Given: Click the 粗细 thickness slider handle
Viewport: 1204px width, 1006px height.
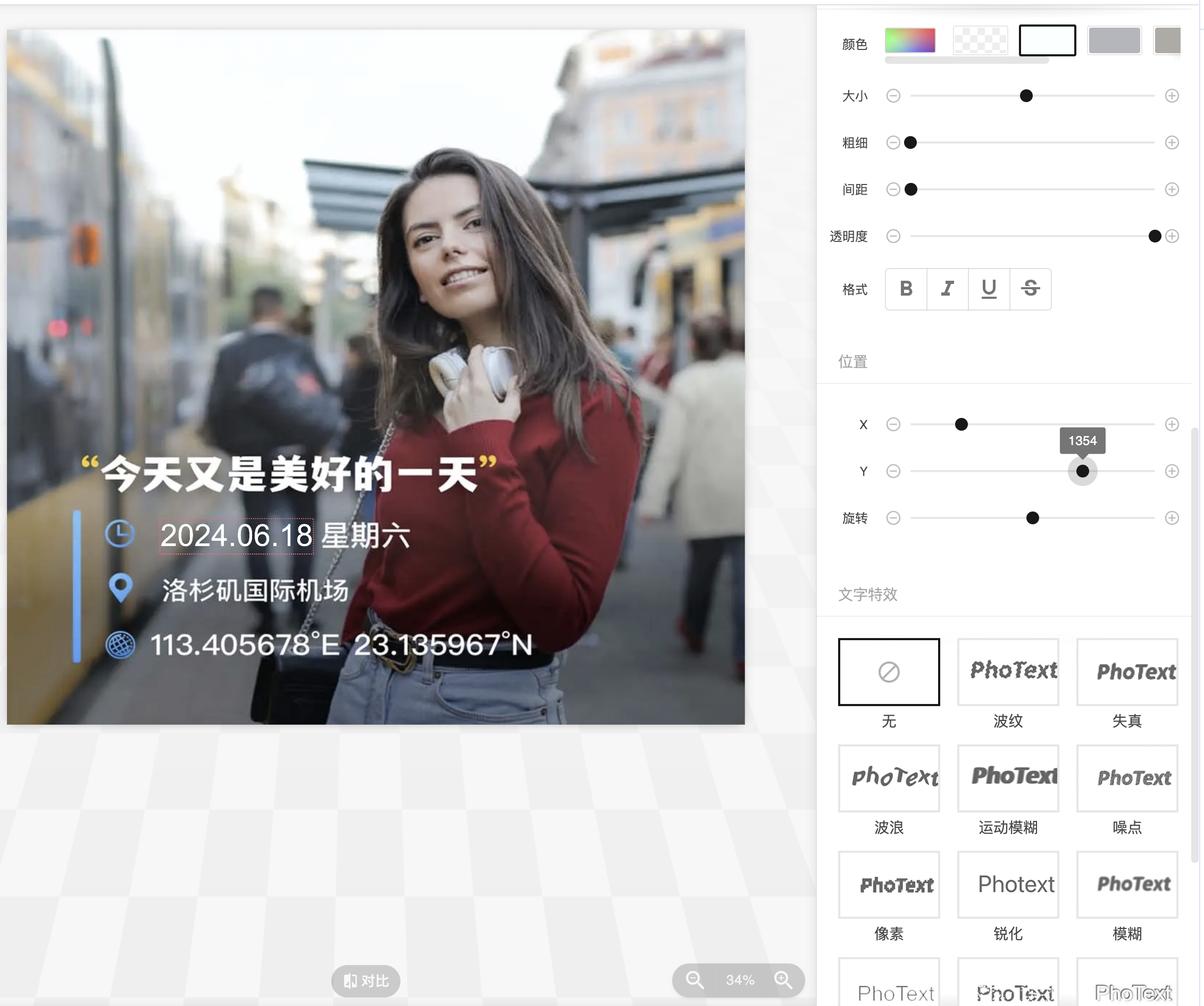Looking at the screenshot, I should (910, 142).
